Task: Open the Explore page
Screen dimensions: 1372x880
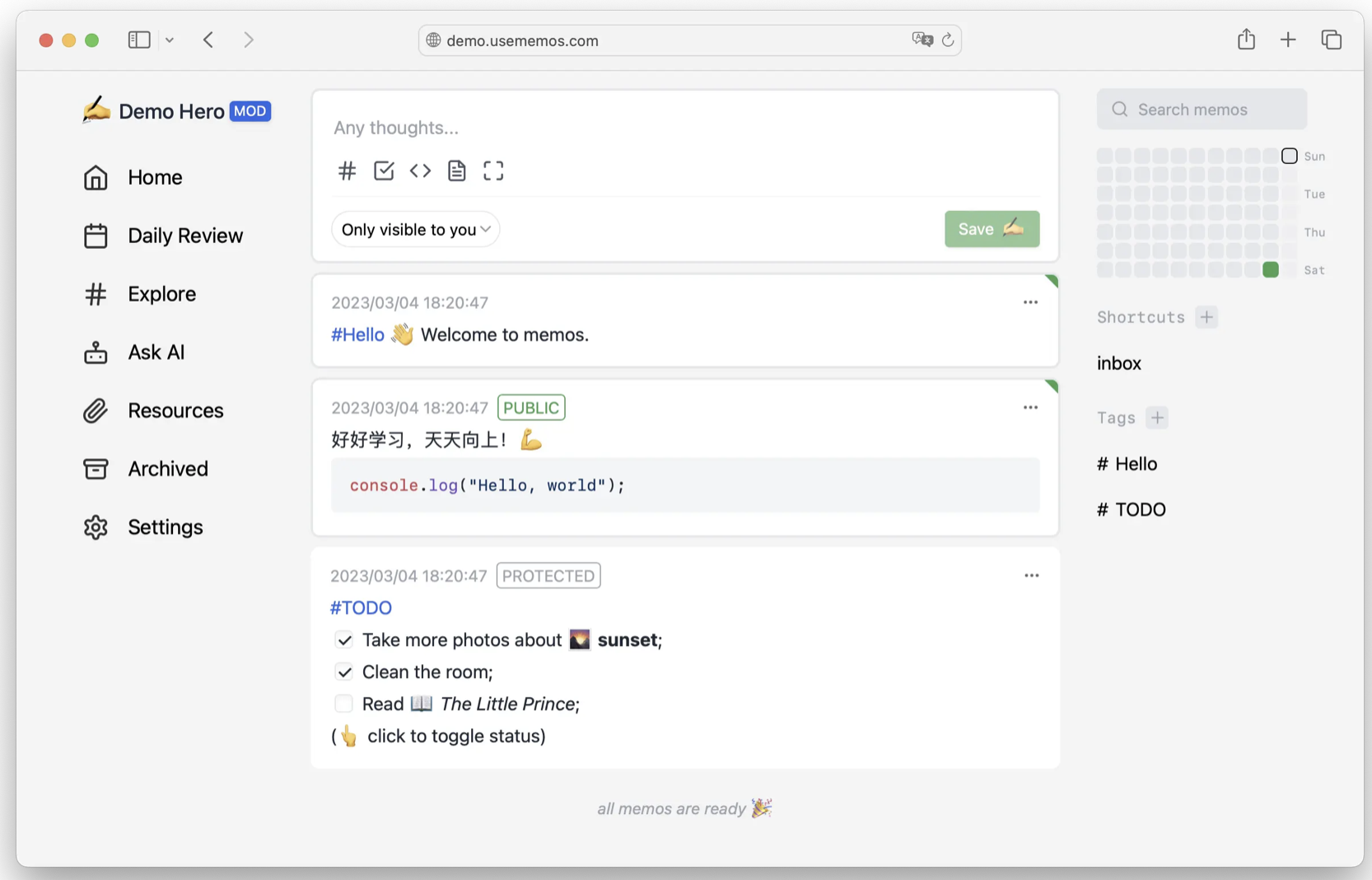Action: point(161,294)
